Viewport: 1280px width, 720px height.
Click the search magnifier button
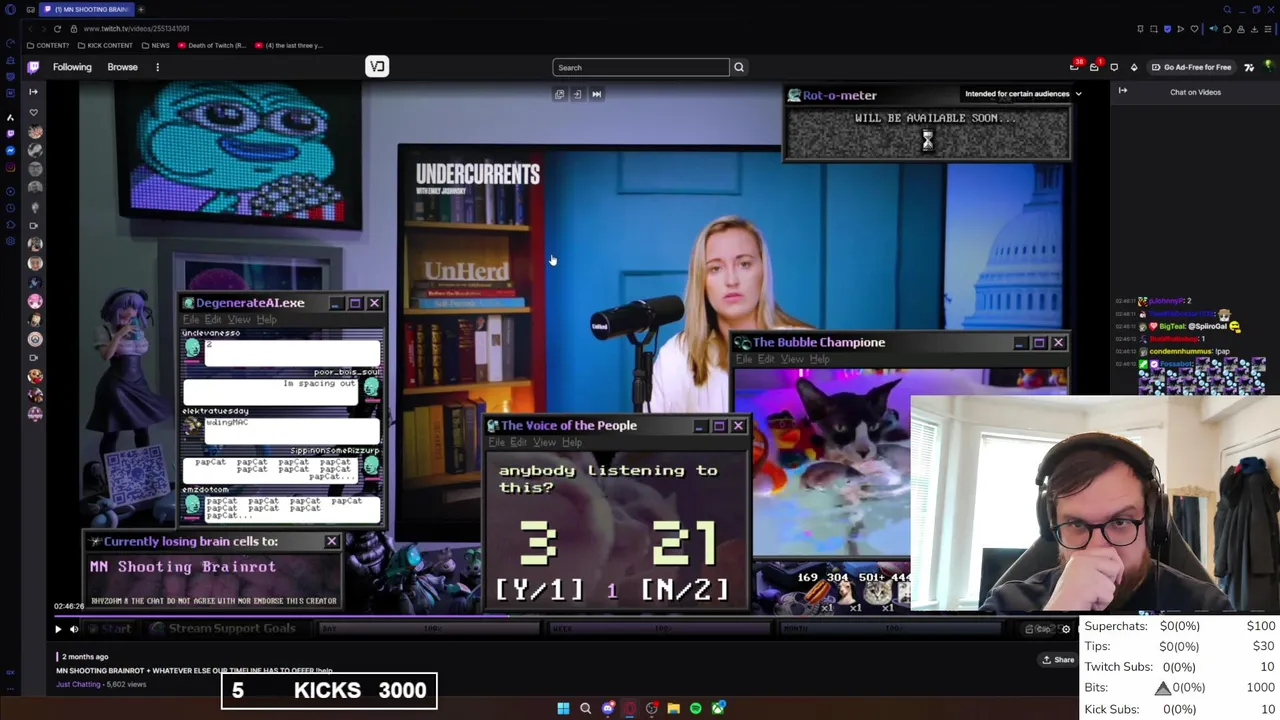coord(739,67)
